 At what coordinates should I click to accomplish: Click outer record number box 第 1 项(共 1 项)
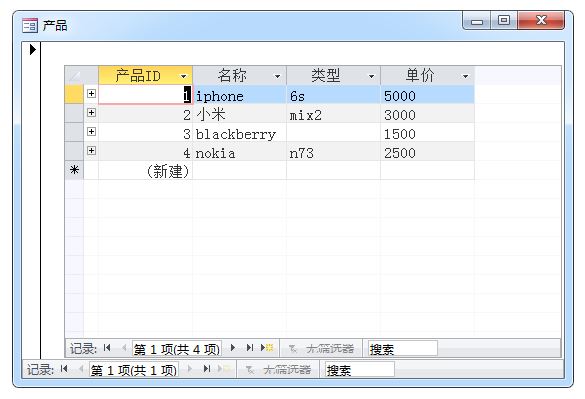(134, 370)
